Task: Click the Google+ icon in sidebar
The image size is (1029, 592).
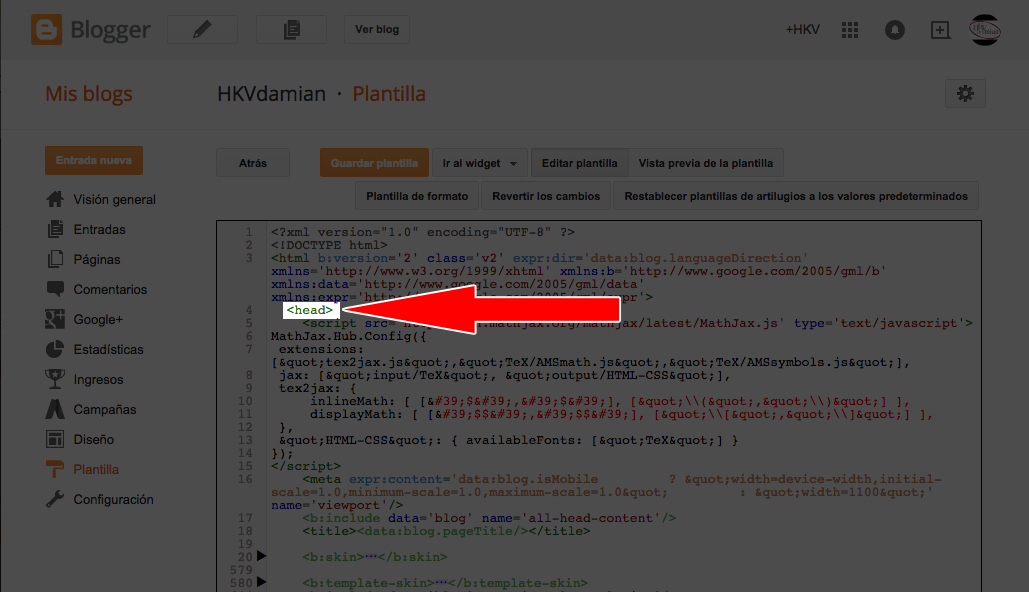Action: pos(55,319)
